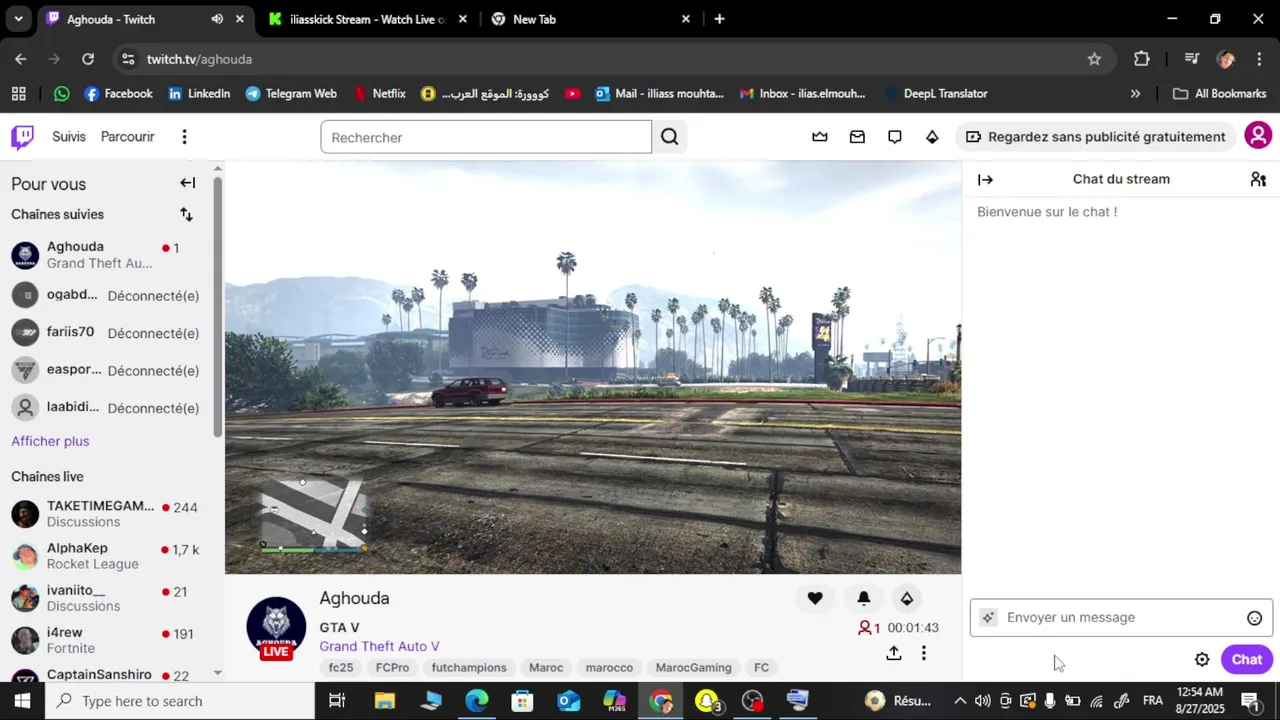Image resolution: width=1280 pixels, height=720 pixels.
Task: Open Whispers speech bubble icon
Action: [895, 137]
